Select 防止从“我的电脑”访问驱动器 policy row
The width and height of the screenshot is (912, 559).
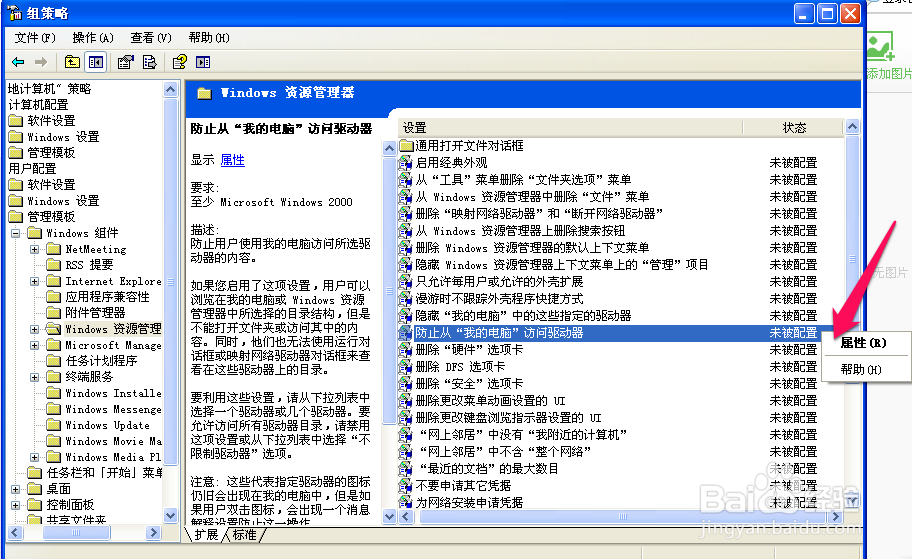click(610, 333)
